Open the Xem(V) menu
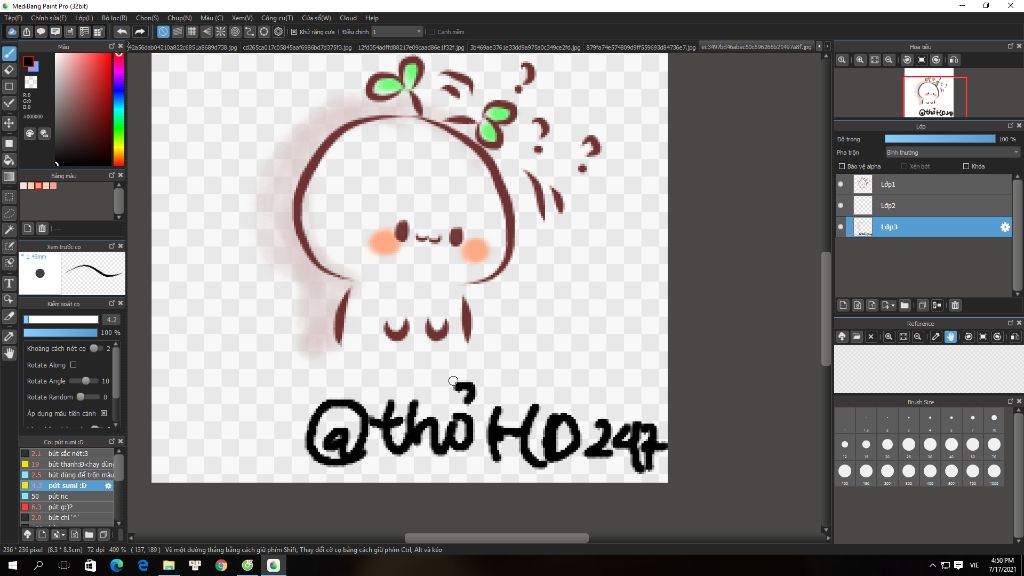1024x576 pixels. [242, 18]
